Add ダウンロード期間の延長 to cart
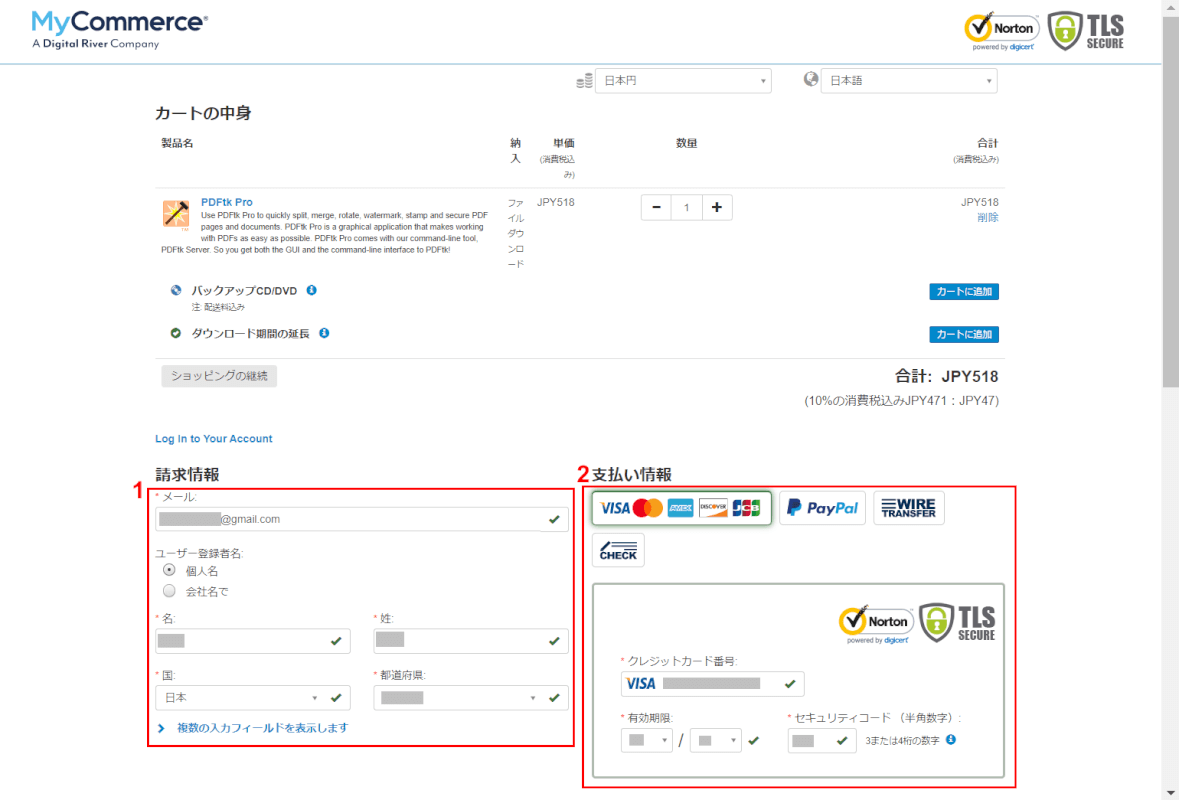Image resolution: width=1179 pixels, height=800 pixels. [964, 335]
